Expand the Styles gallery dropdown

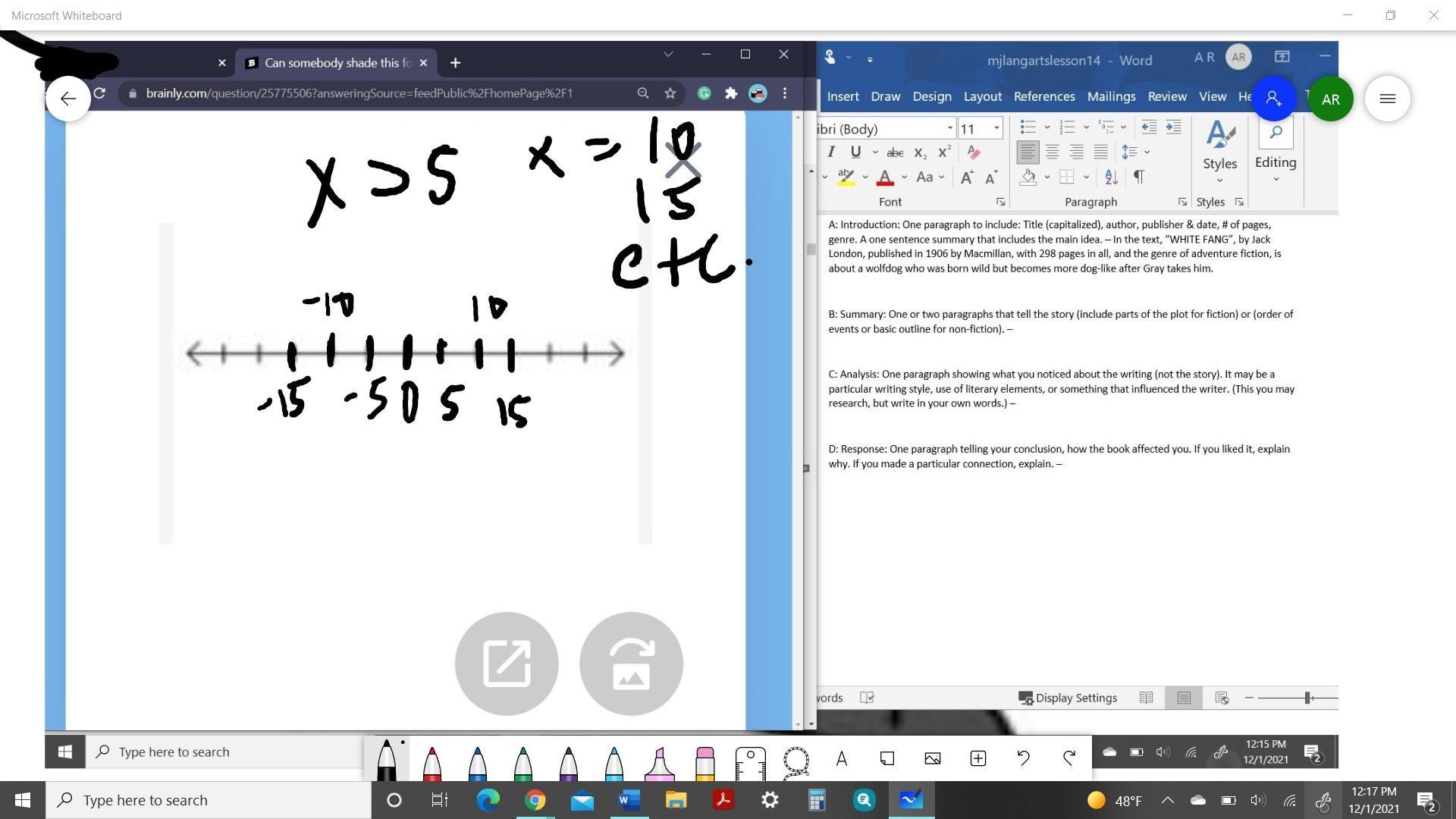tap(1219, 180)
